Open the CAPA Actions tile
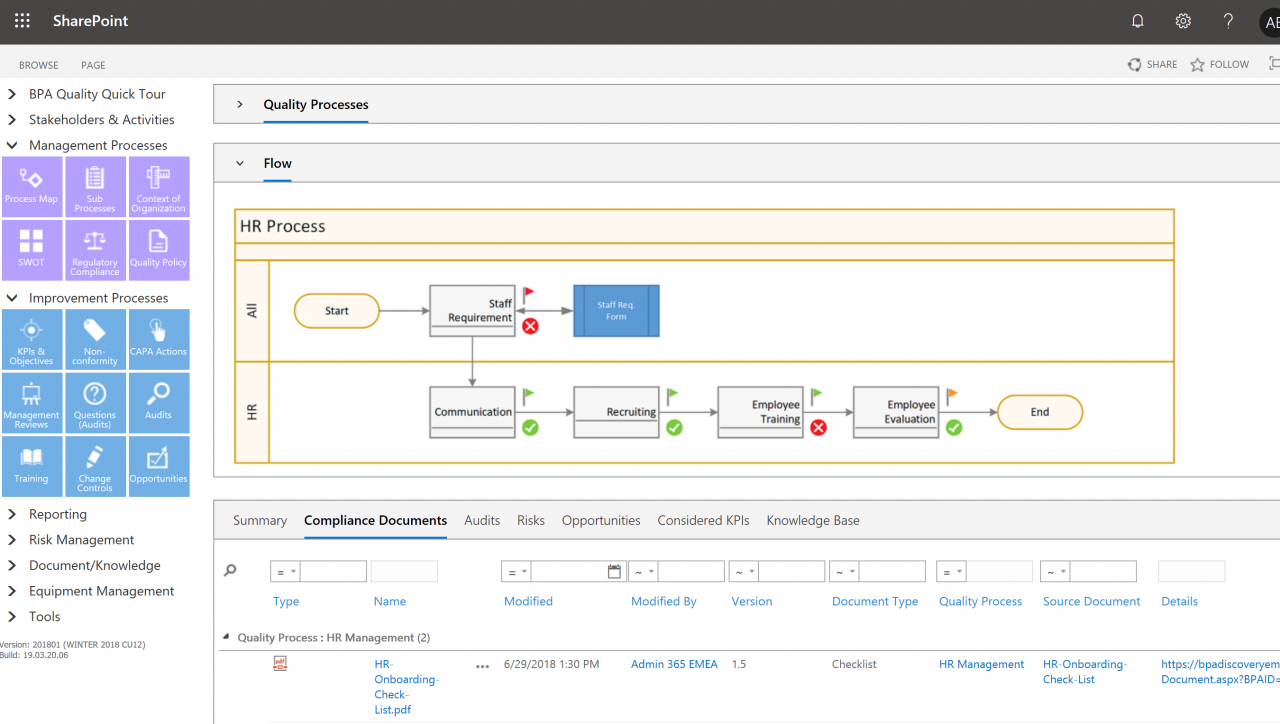The height and width of the screenshot is (724, 1280). [158, 340]
